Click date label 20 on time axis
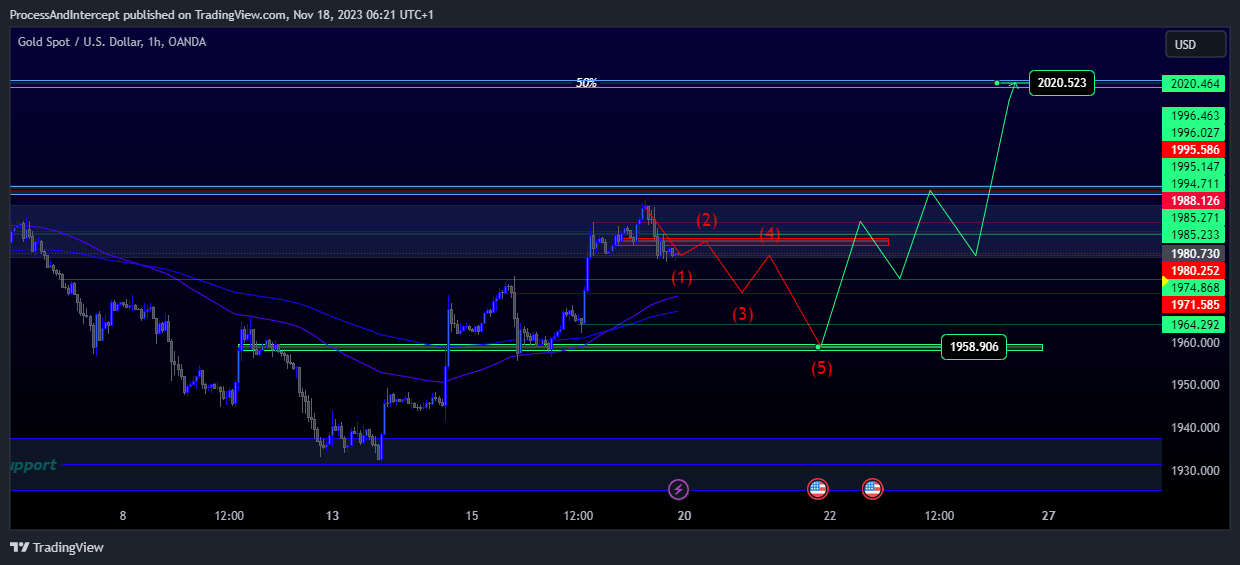1240x565 pixels. click(685, 516)
